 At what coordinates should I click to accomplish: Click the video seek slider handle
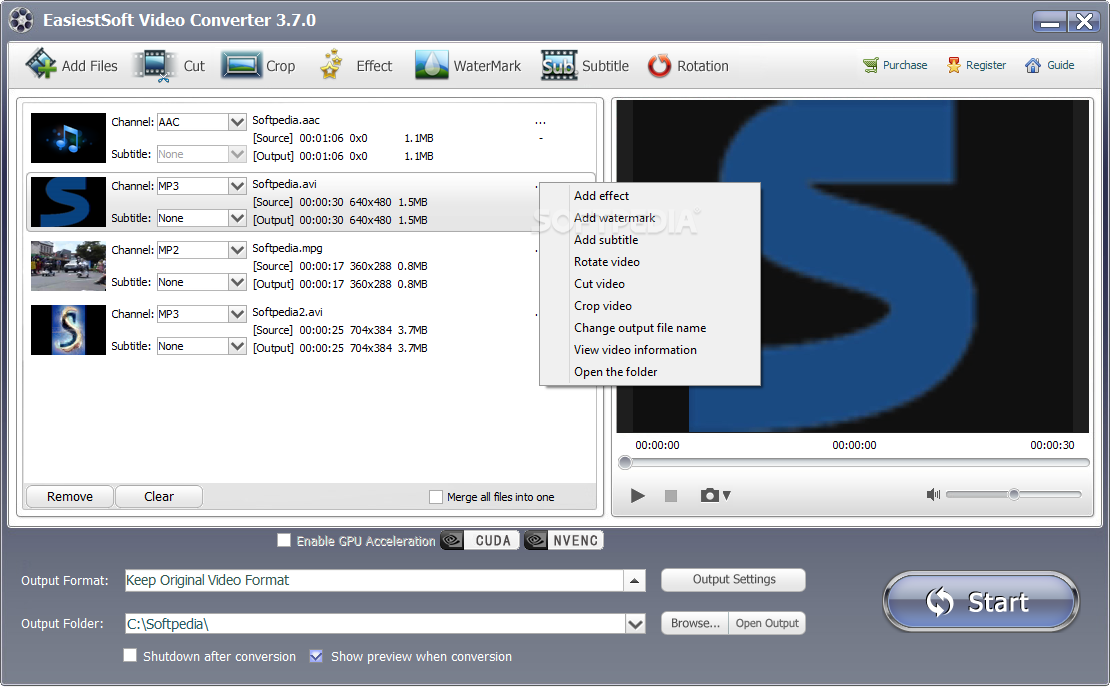click(x=624, y=462)
